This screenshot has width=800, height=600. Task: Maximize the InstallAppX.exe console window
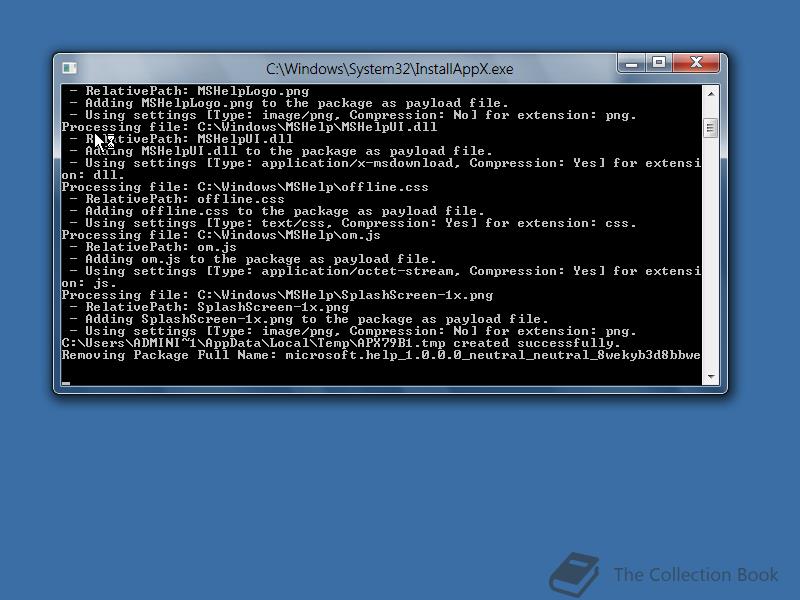click(659, 63)
